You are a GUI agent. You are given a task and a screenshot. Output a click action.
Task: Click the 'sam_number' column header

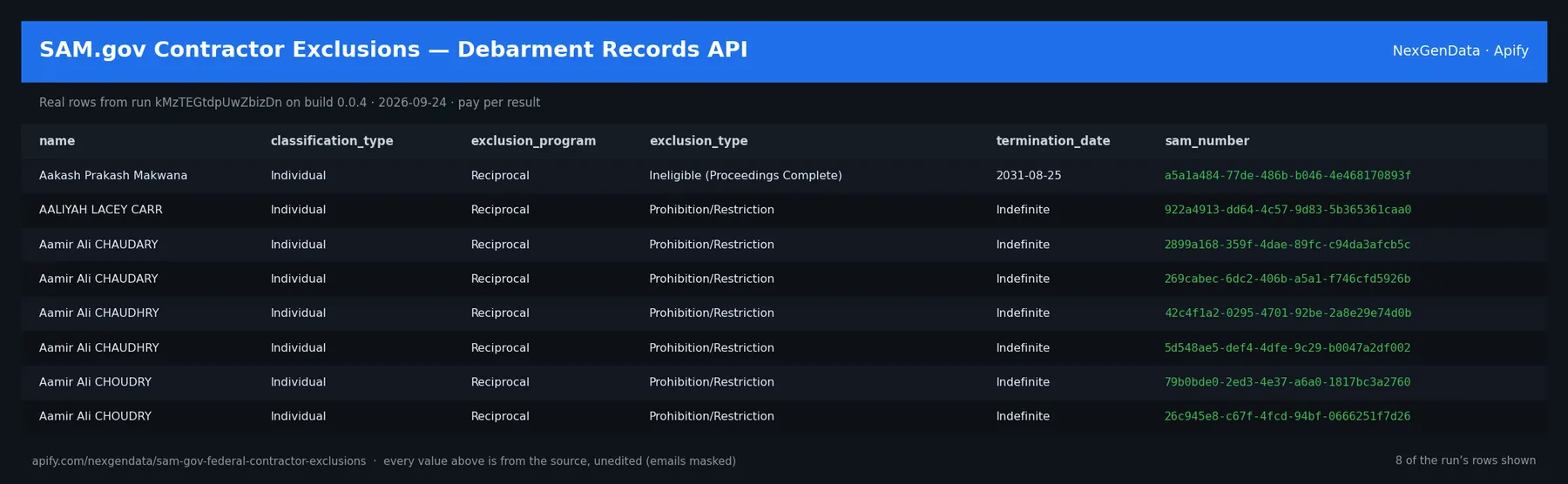pos(1206,141)
